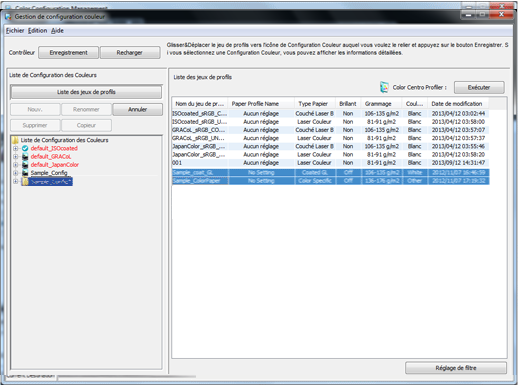
Task: Select the 001 profile row
Action: [x=330, y=163]
